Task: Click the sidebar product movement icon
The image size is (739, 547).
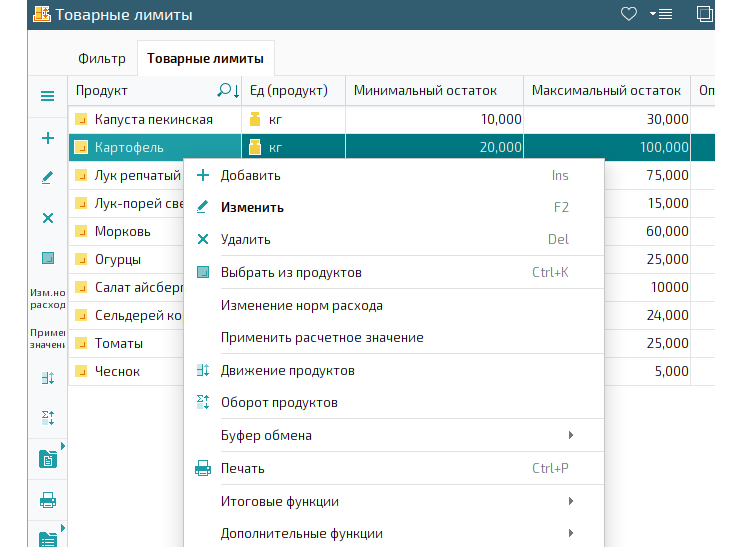Action: [x=48, y=378]
